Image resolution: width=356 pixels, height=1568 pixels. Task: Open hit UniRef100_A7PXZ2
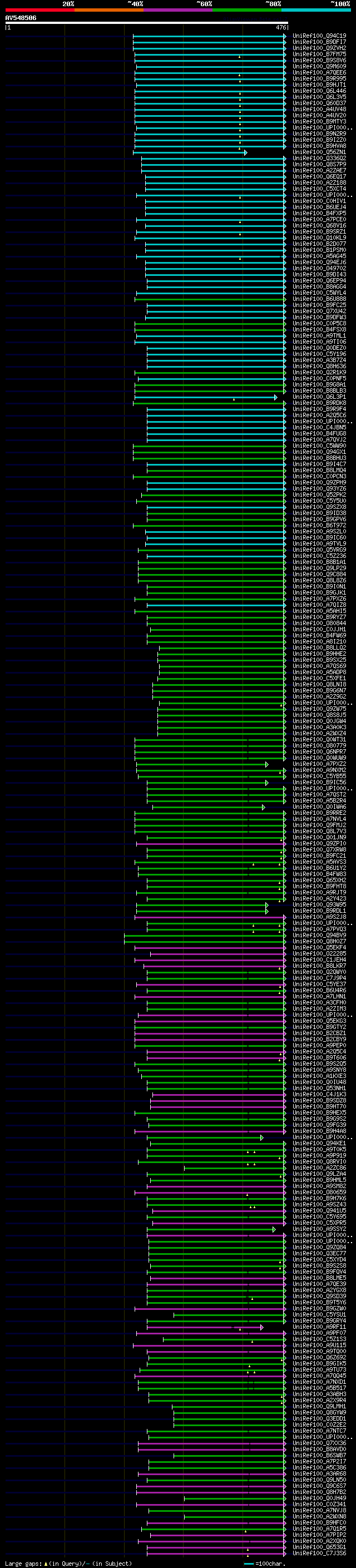(x=319, y=764)
